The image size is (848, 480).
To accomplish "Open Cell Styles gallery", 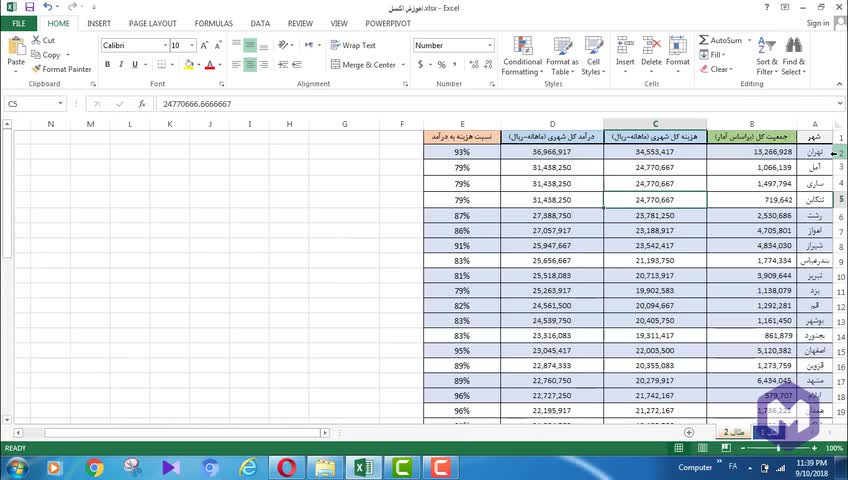I will (x=593, y=56).
